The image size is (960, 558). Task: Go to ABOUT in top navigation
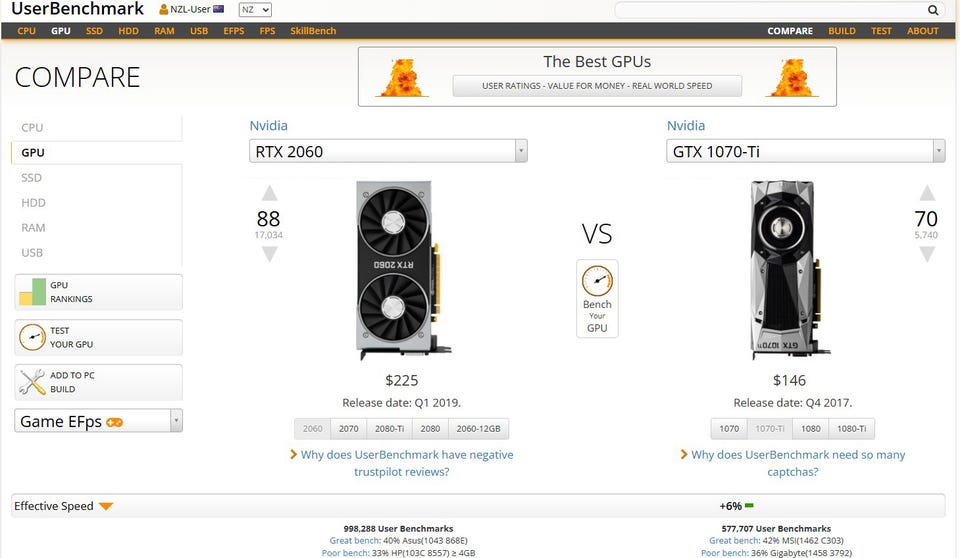tap(923, 31)
